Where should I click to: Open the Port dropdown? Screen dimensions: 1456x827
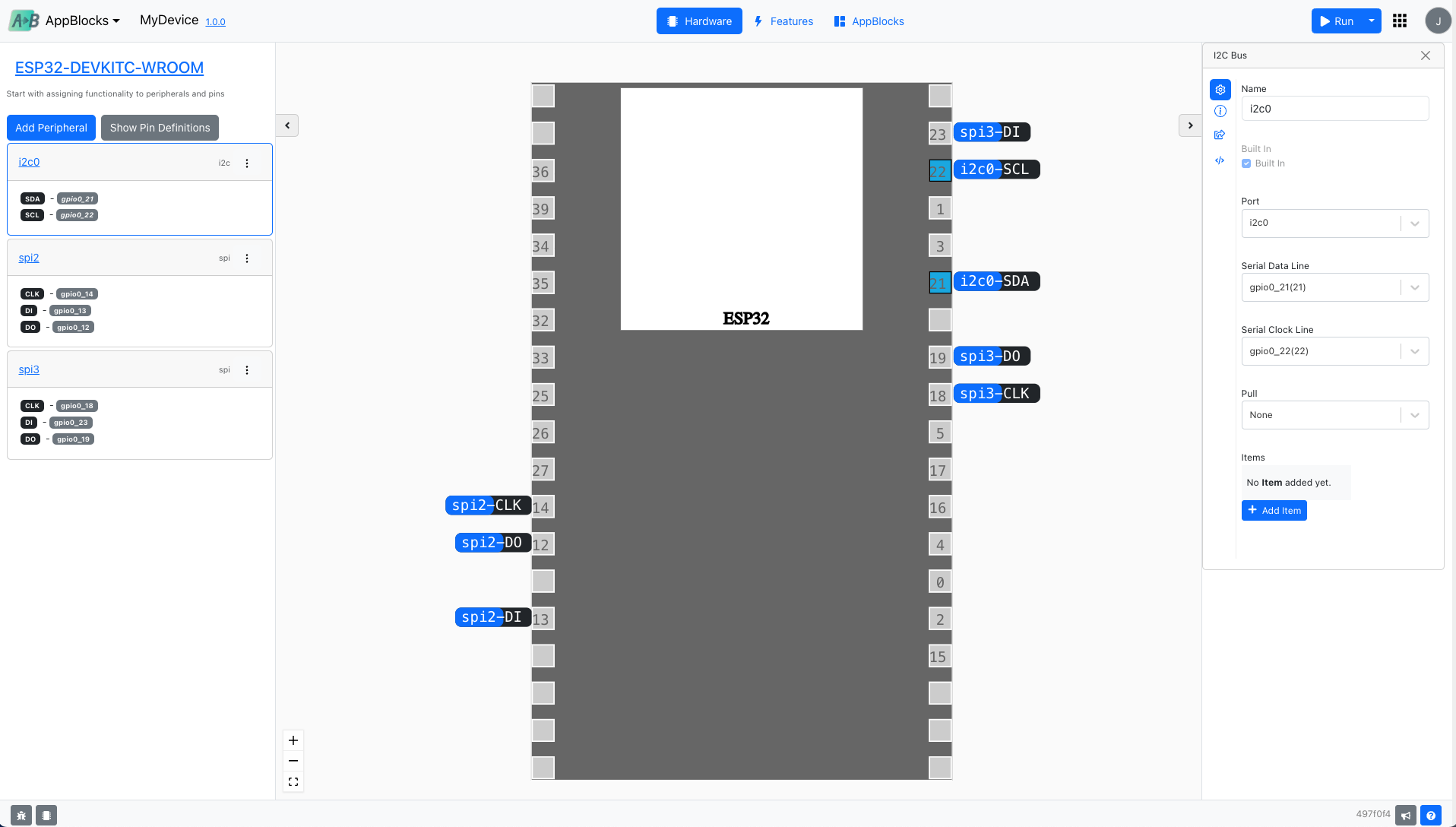[x=1335, y=223]
